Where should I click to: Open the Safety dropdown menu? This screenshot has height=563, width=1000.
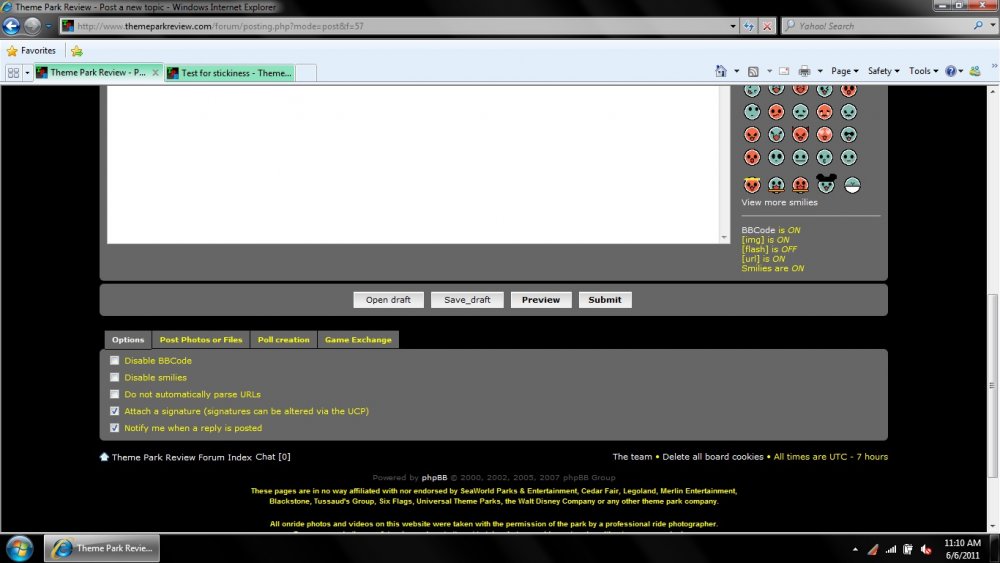(x=883, y=71)
